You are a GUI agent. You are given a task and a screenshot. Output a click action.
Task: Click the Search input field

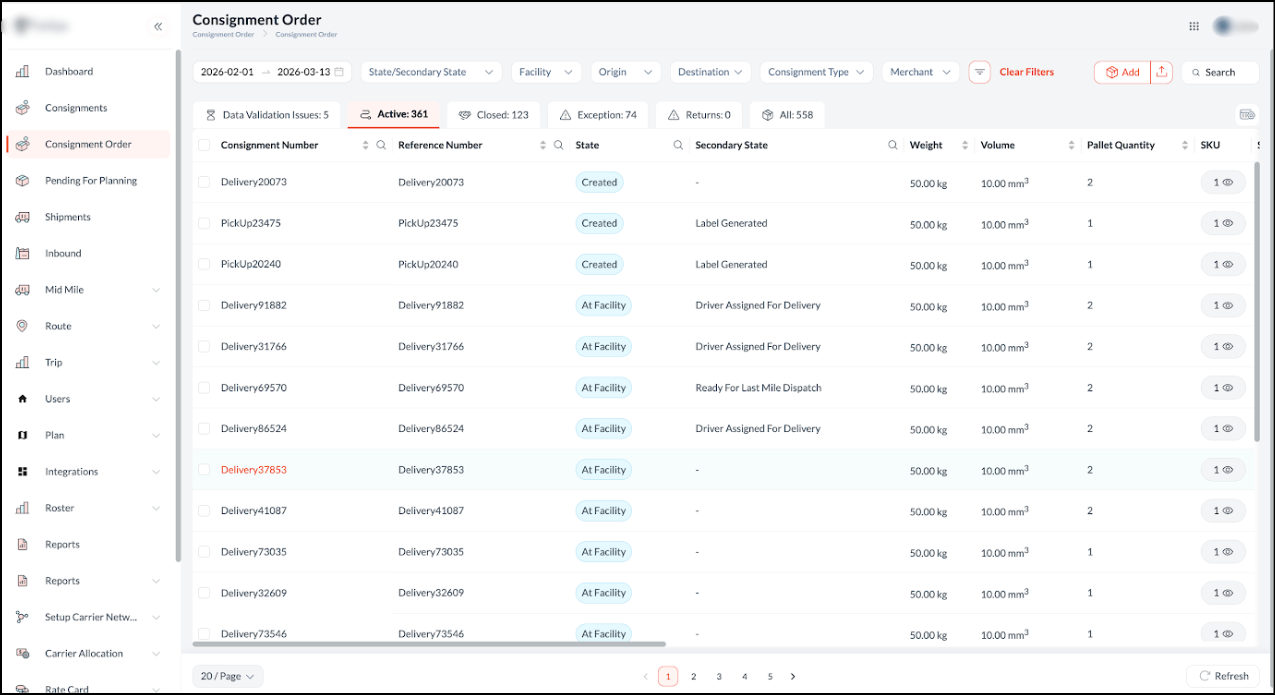pos(1220,72)
